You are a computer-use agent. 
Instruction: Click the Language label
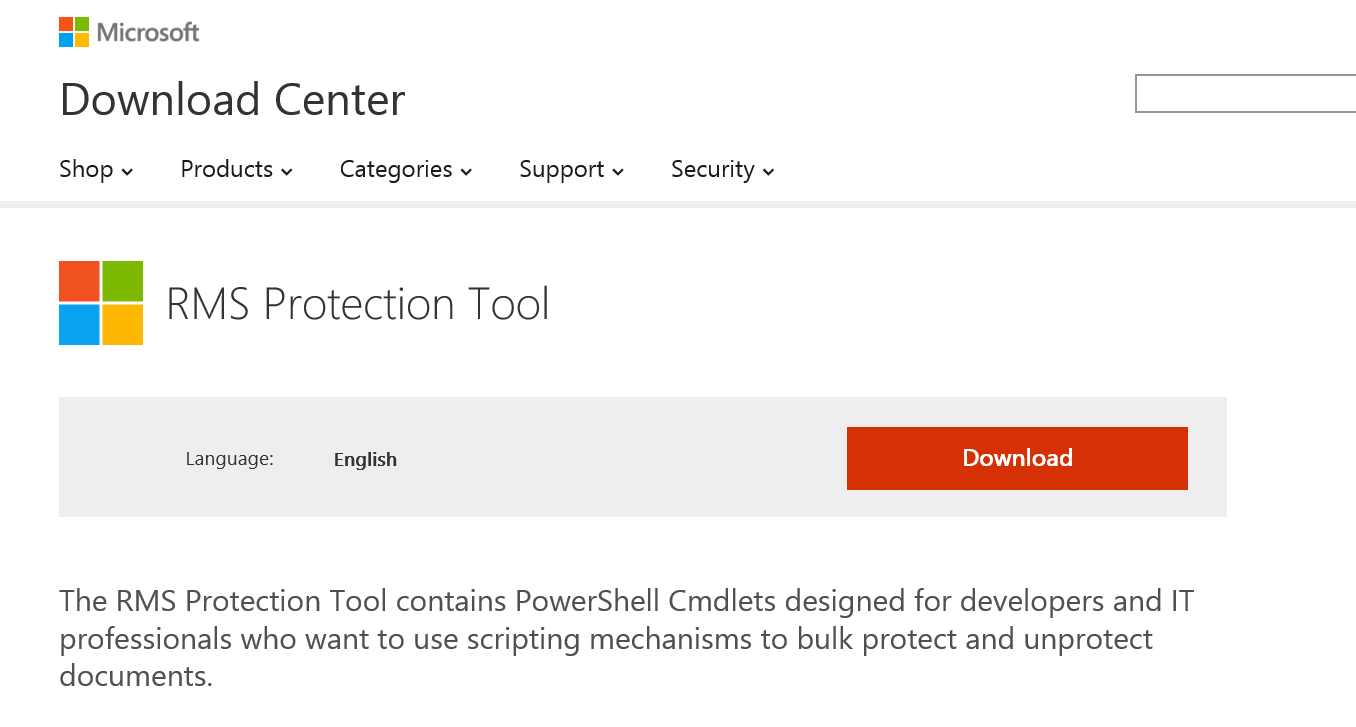(x=229, y=459)
